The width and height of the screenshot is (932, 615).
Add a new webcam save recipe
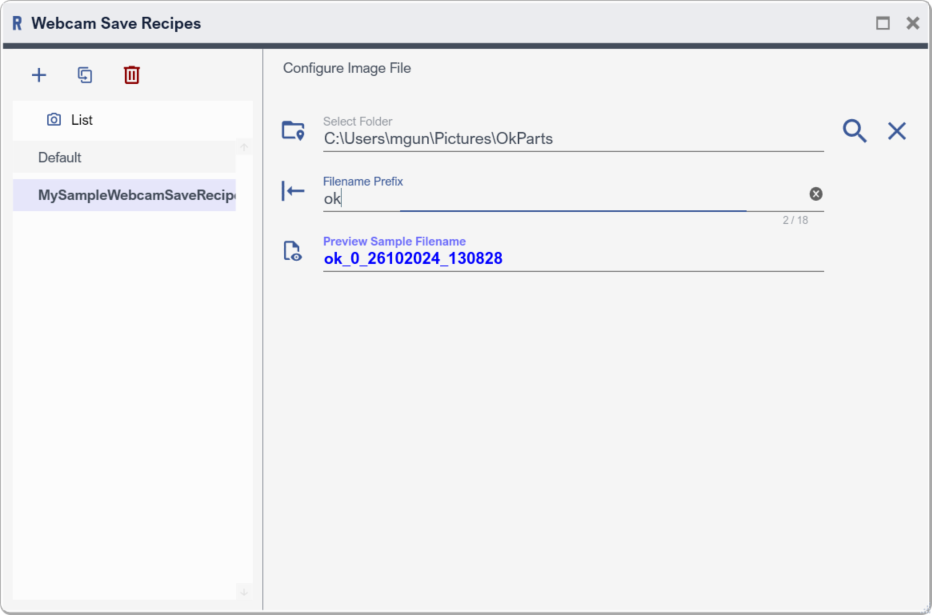(39, 75)
